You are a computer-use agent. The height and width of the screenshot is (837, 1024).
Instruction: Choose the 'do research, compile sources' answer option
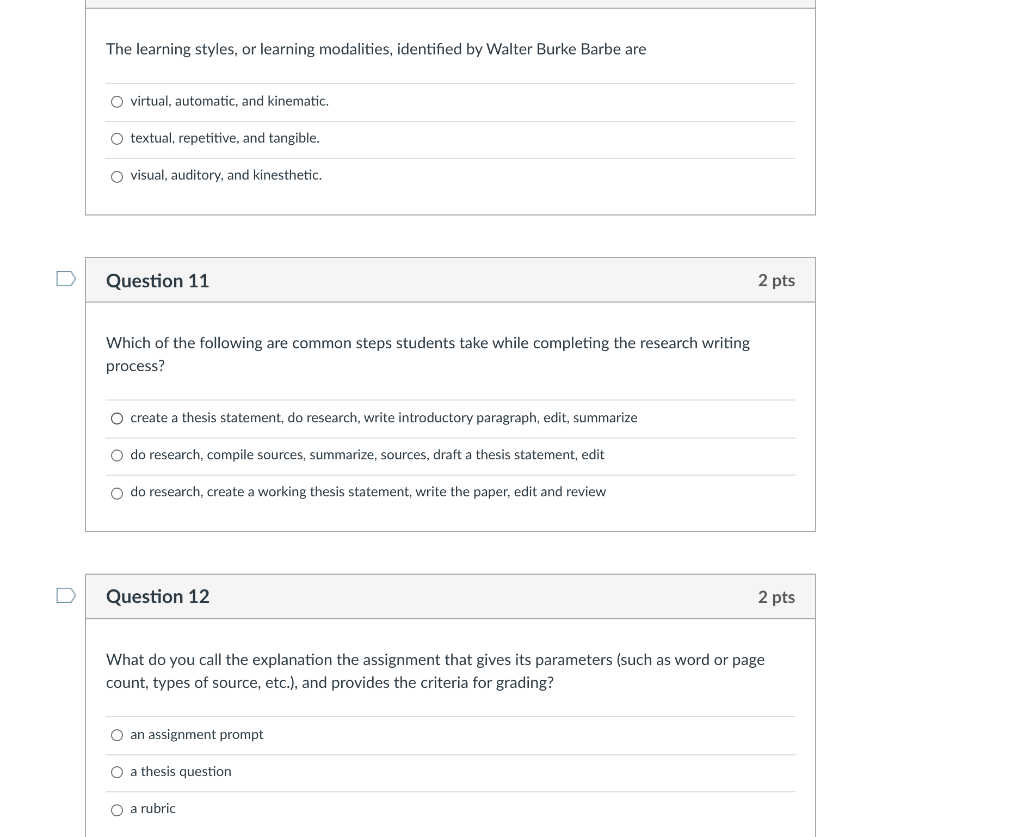click(117, 455)
